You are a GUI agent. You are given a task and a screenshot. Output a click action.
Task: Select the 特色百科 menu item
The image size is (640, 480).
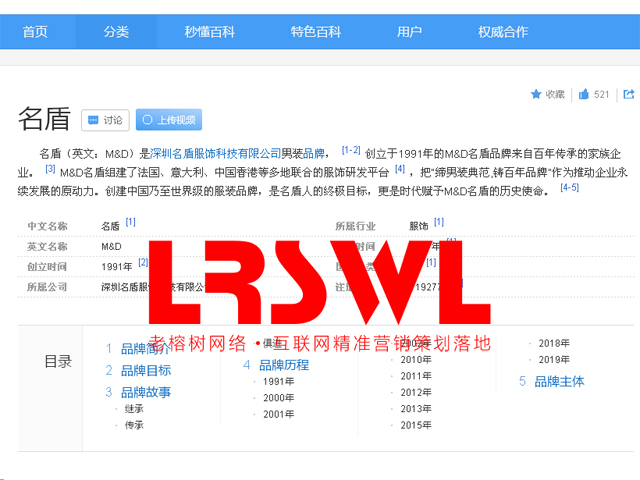tap(315, 32)
